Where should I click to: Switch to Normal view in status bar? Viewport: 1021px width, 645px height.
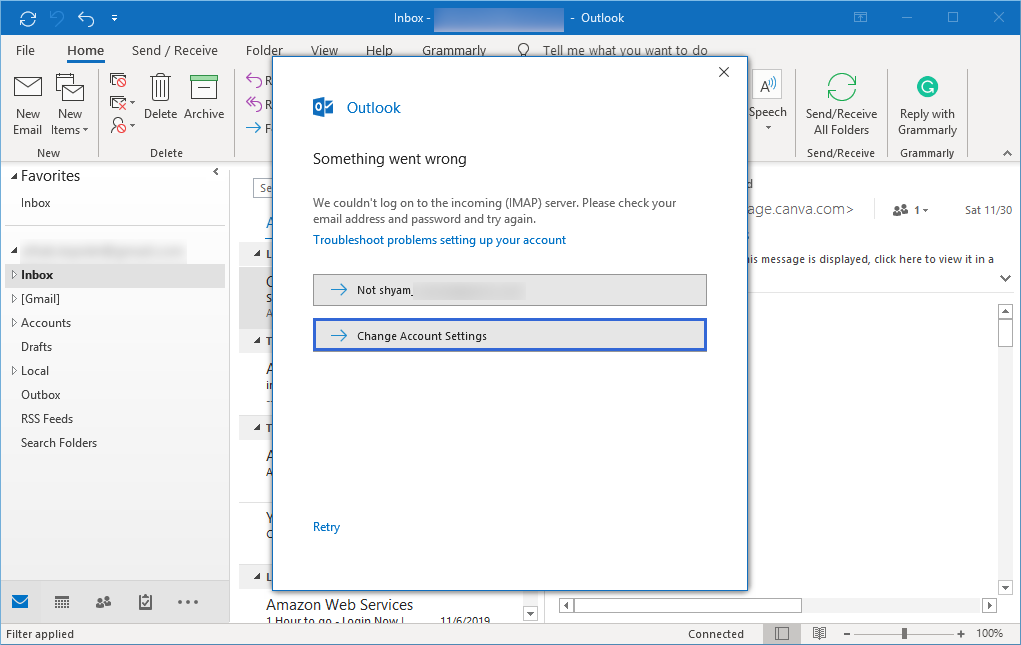(x=782, y=633)
